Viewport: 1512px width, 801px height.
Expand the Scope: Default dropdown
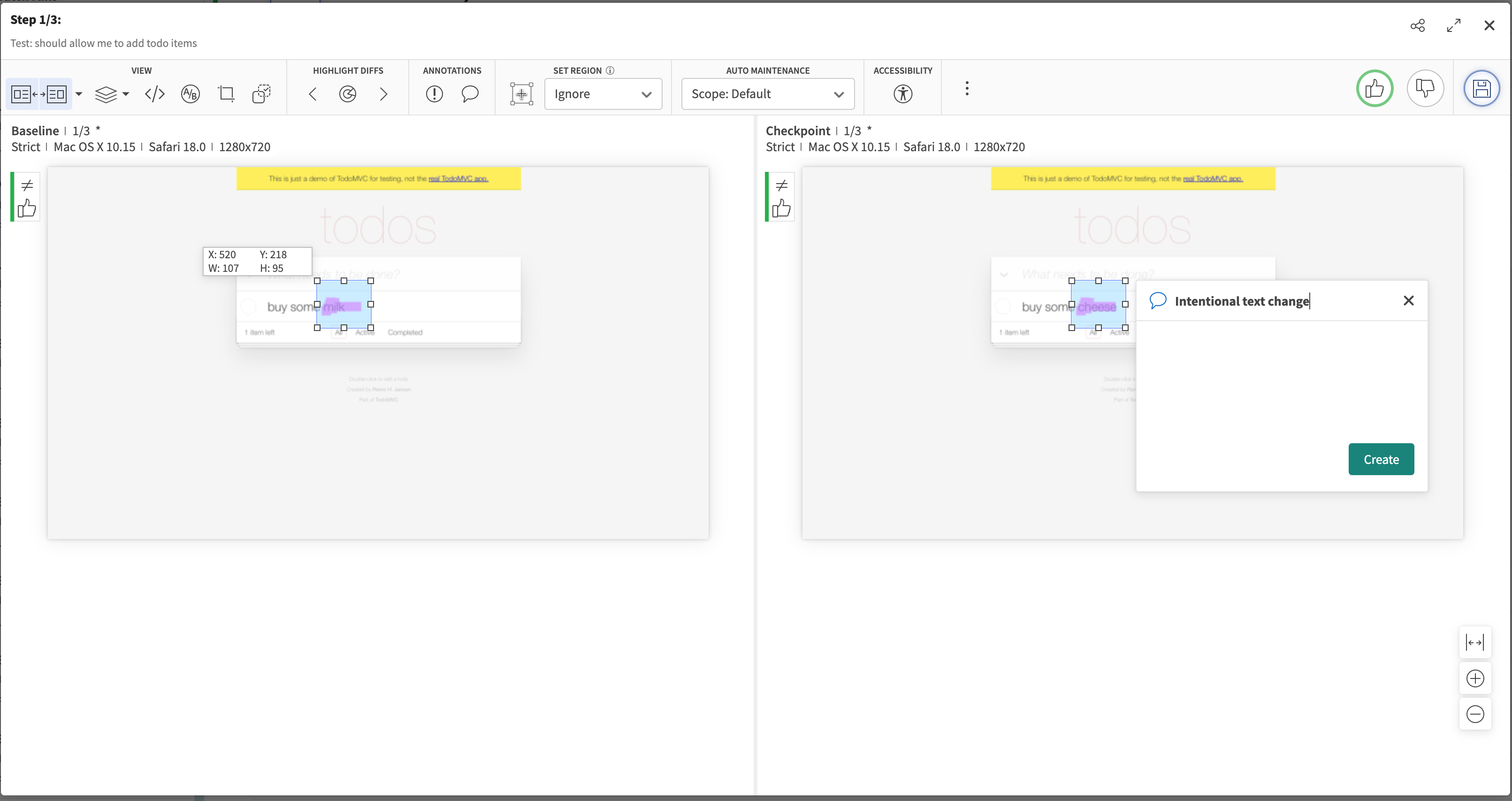pos(767,94)
